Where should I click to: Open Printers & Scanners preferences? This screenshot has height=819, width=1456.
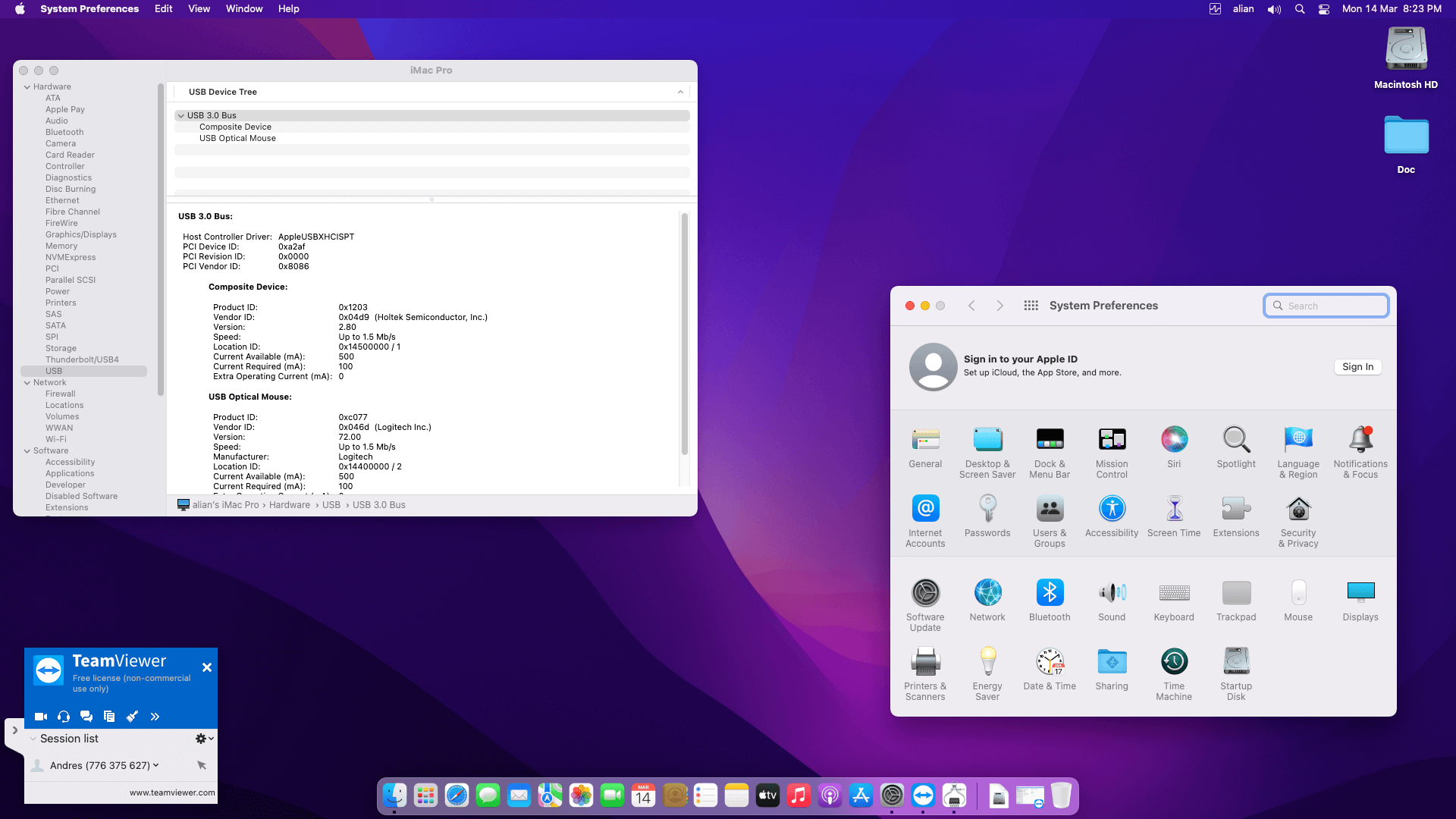pyautogui.click(x=925, y=674)
